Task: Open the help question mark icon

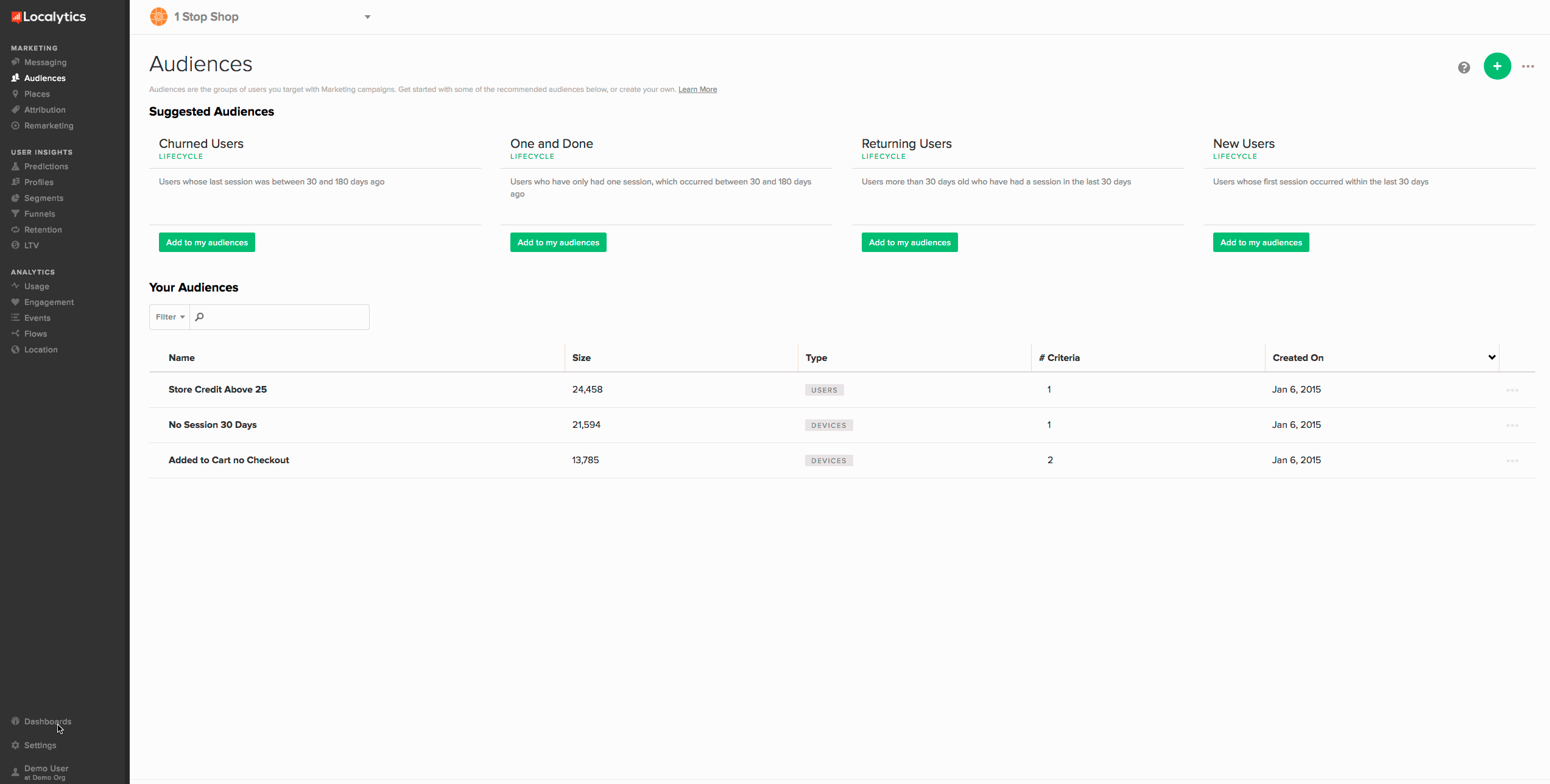Action: tap(1464, 68)
